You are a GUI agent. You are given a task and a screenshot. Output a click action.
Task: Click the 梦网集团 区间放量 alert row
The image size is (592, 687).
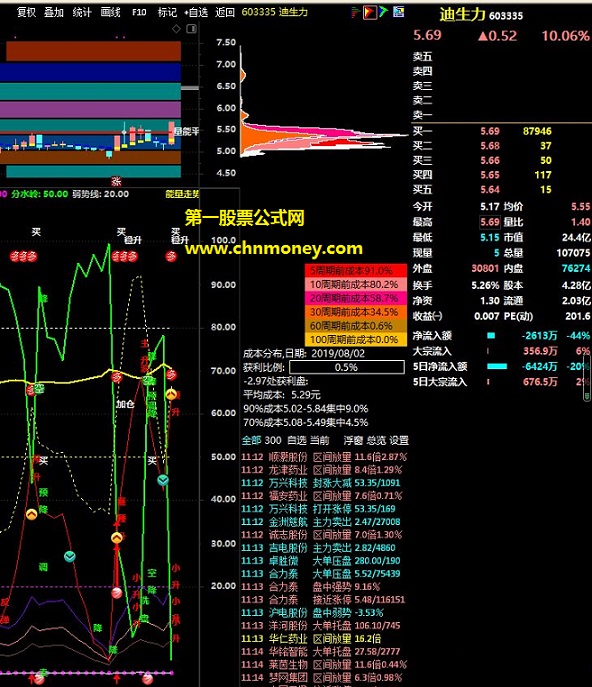tap(324, 677)
